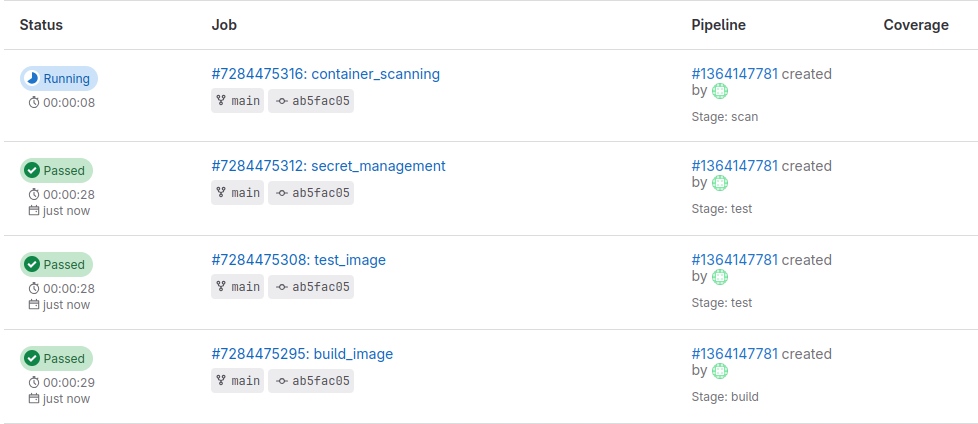Click the Running status badge for container_scanning
978x424 pixels.
(59, 79)
